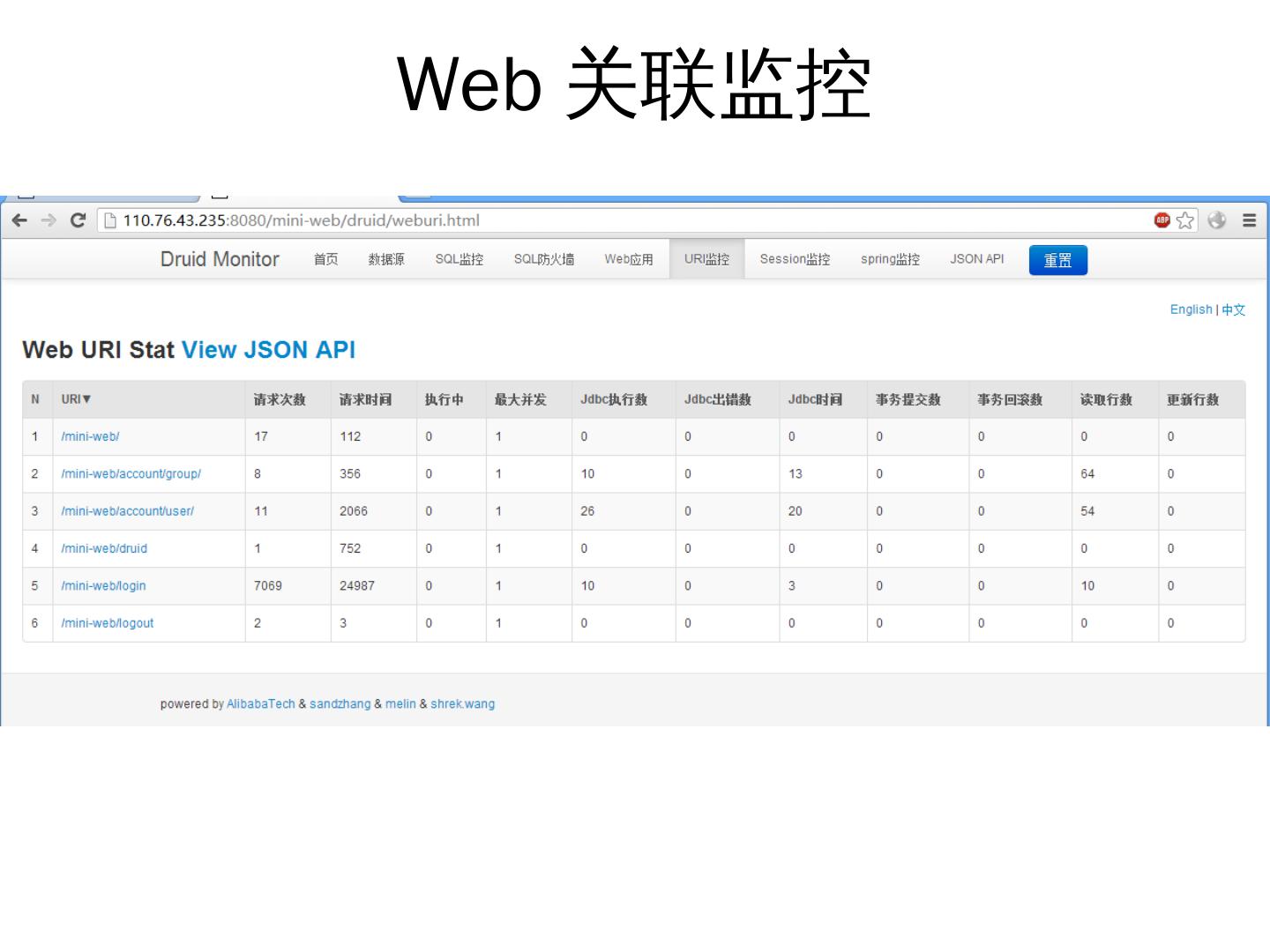The image size is (1270, 952).
Task: Select the URI监控 nav tab
Action: pyautogui.click(x=707, y=259)
